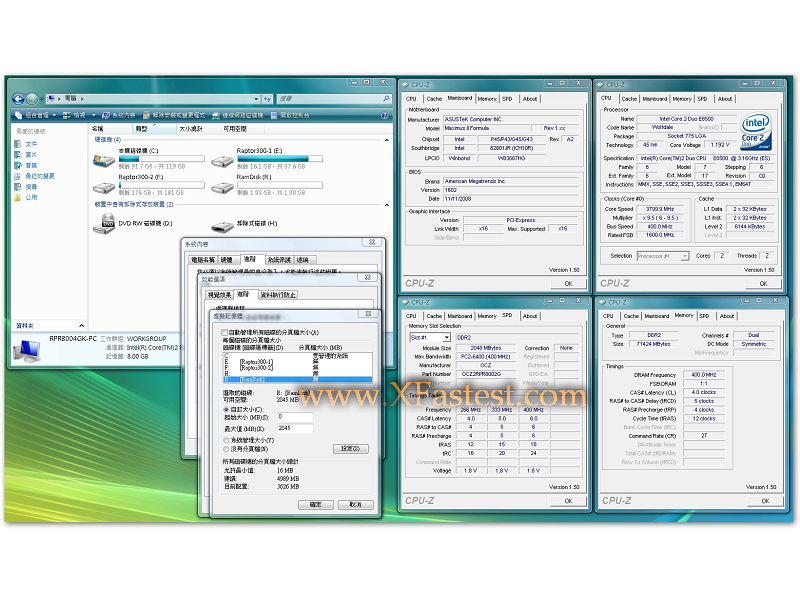This screenshot has height=600, width=800.
Task: Click OK in the CPU-Z Mainboard window
Action: point(568,284)
